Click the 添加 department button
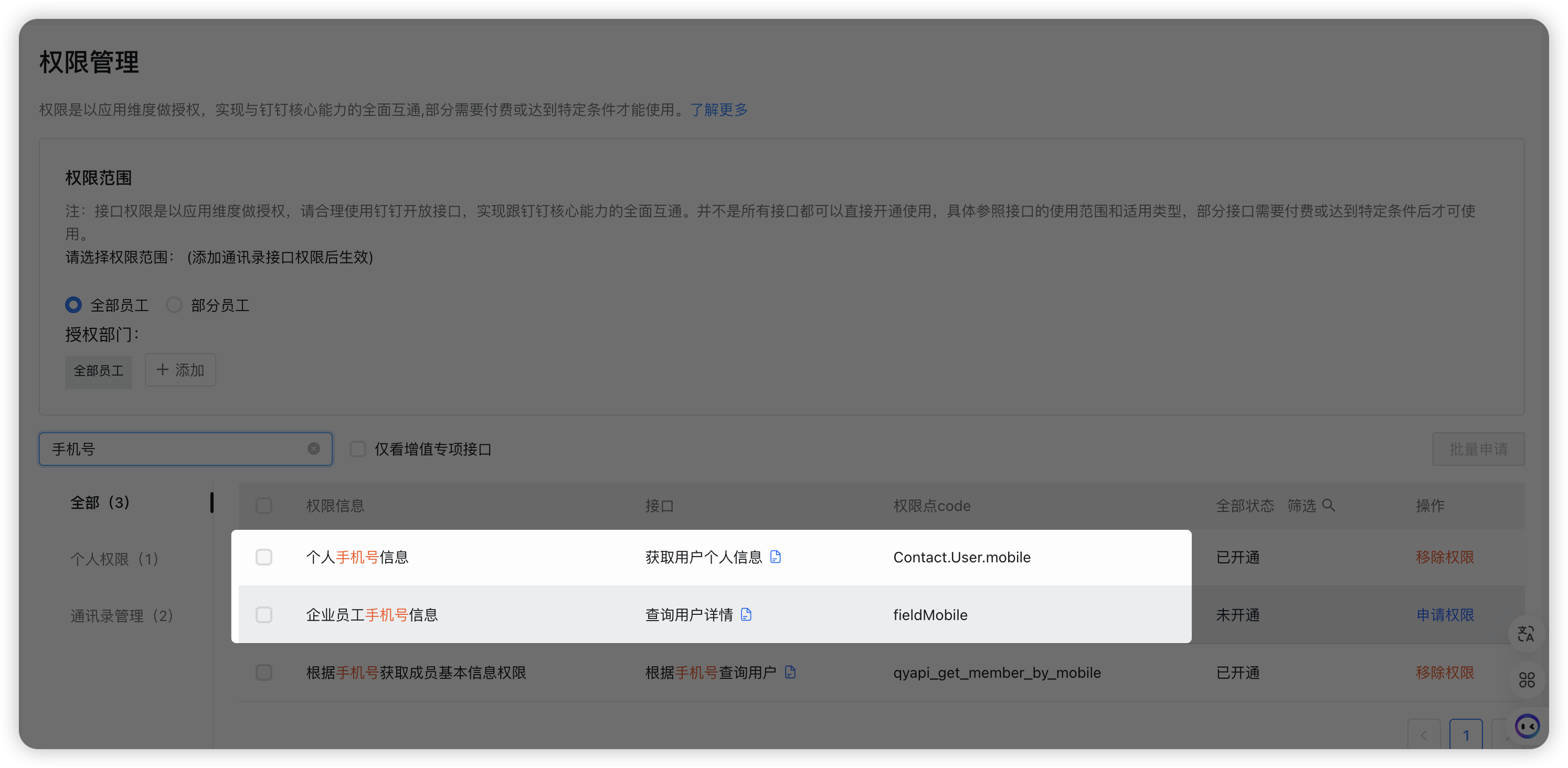The height and width of the screenshot is (768, 1568). click(180, 369)
